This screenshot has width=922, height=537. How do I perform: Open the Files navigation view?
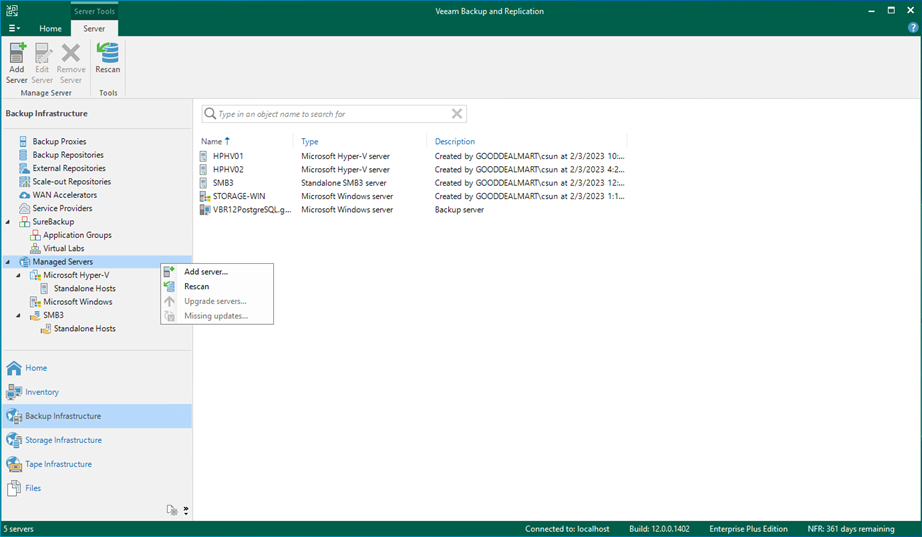tap(97, 488)
